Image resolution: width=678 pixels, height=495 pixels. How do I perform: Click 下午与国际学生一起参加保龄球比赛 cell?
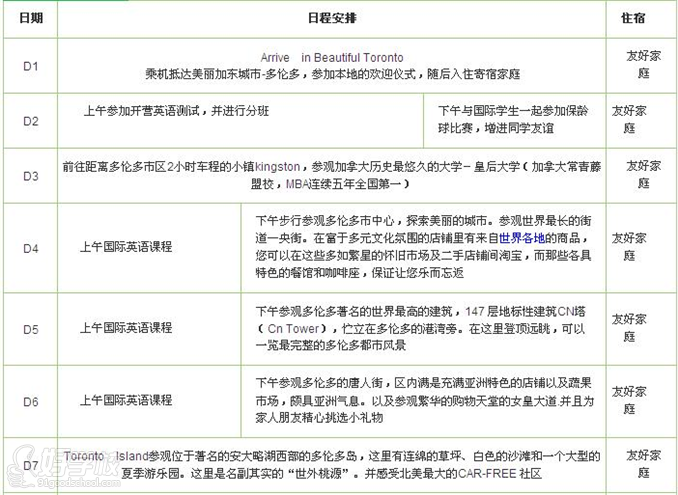(x=513, y=119)
